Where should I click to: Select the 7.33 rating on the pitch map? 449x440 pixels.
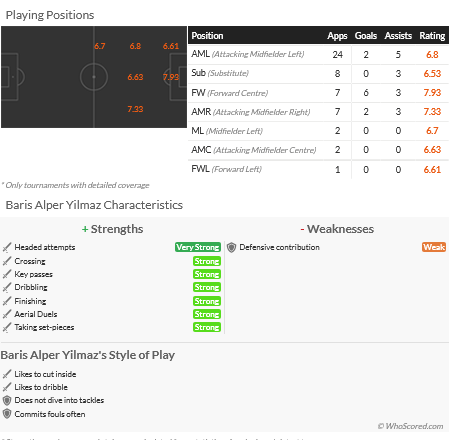pos(135,109)
